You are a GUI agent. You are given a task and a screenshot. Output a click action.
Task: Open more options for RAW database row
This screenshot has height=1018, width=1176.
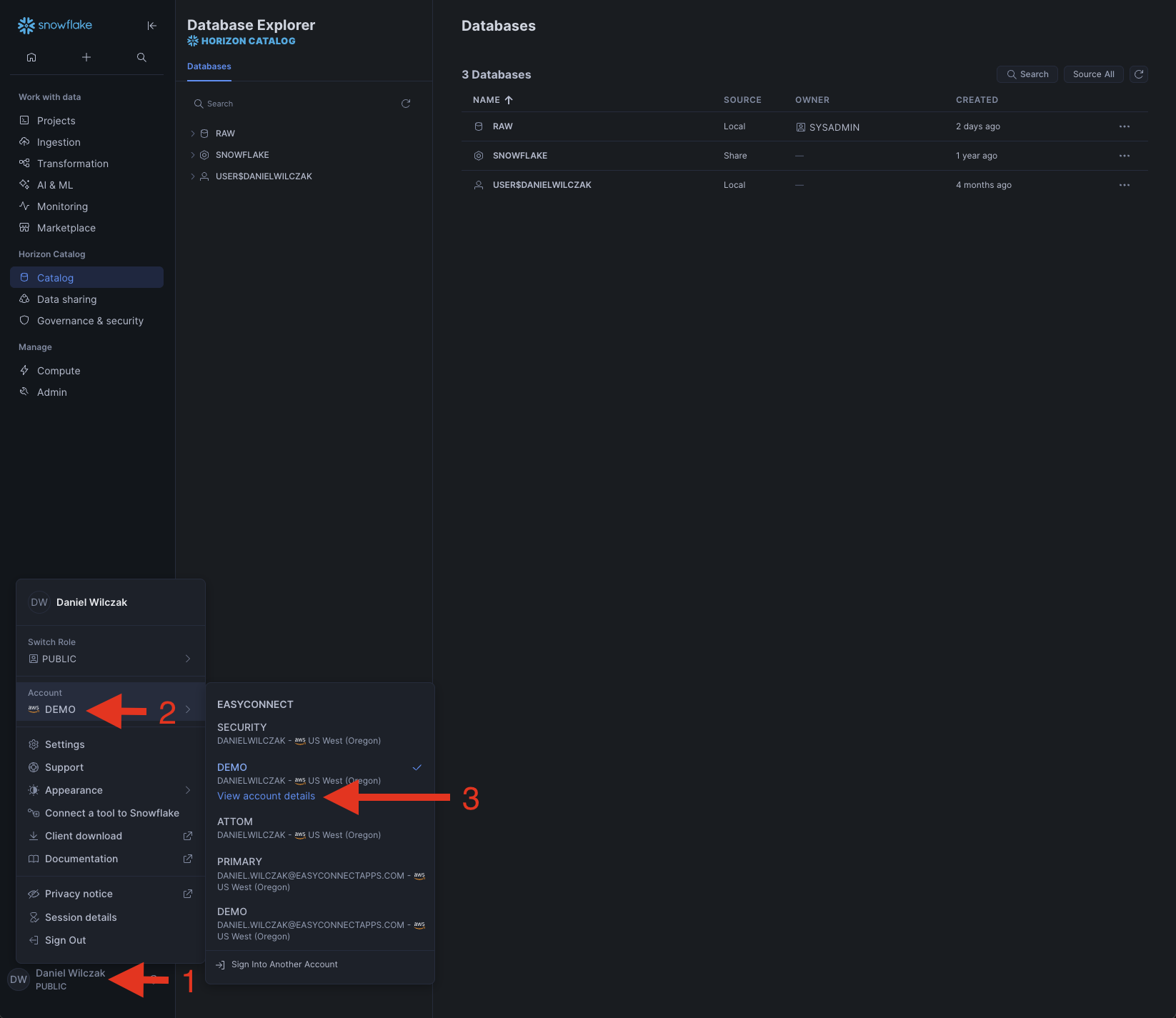coord(1124,126)
